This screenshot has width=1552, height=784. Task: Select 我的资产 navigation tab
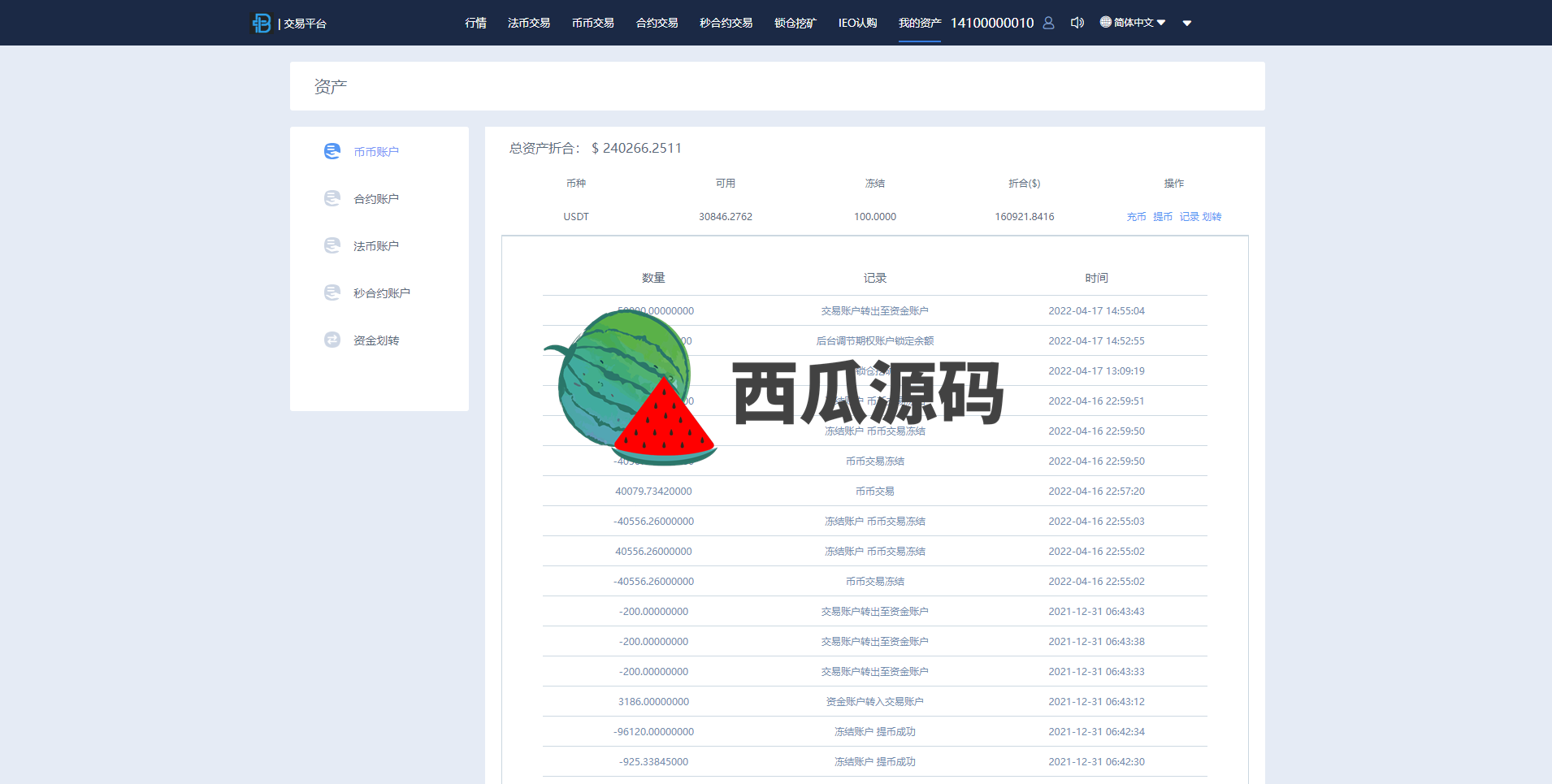[x=920, y=23]
